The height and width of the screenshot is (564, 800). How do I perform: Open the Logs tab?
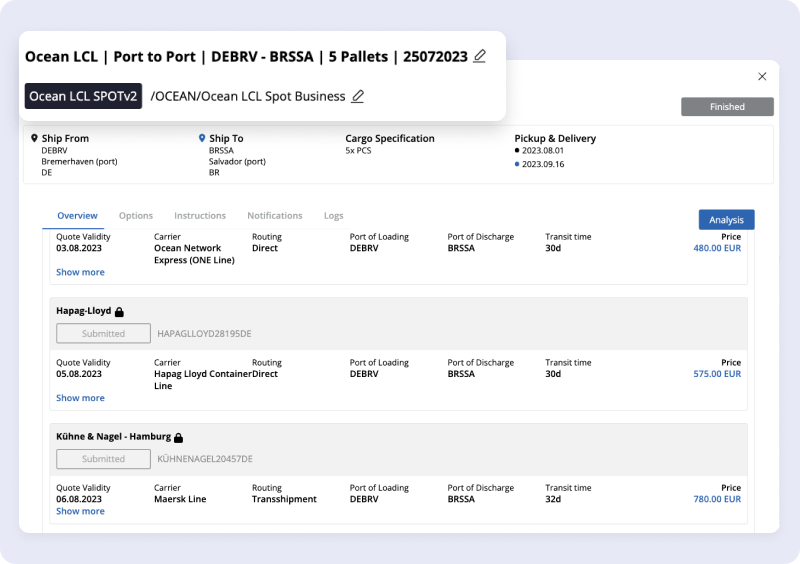pyautogui.click(x=334, y=215)
